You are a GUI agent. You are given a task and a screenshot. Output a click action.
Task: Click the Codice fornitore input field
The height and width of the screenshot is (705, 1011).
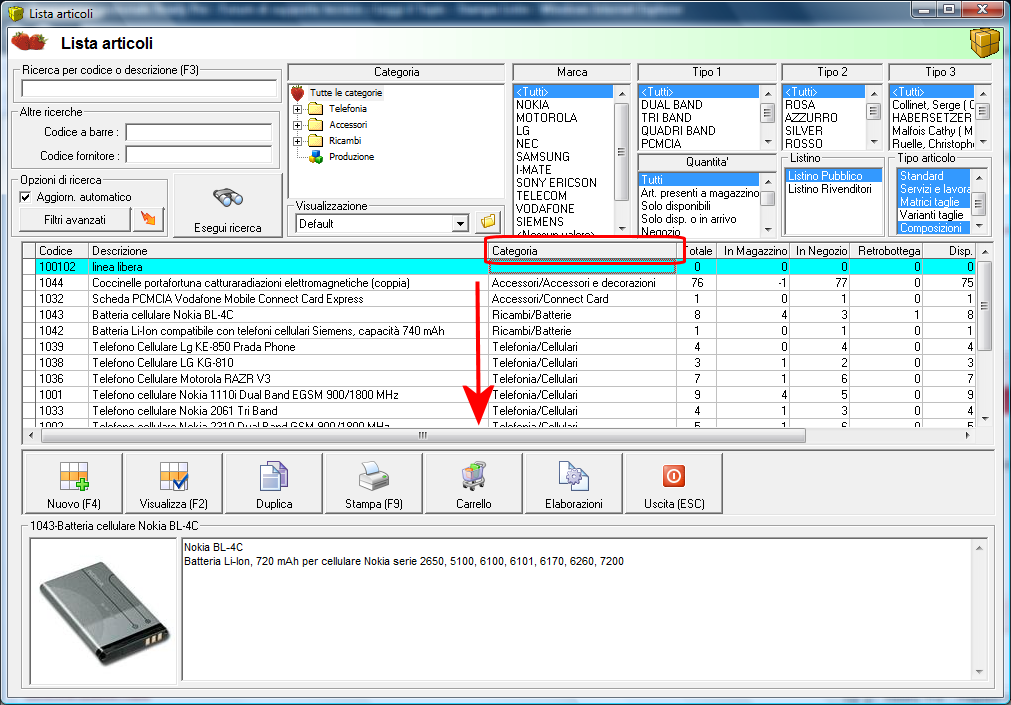(x=199, y=155)
